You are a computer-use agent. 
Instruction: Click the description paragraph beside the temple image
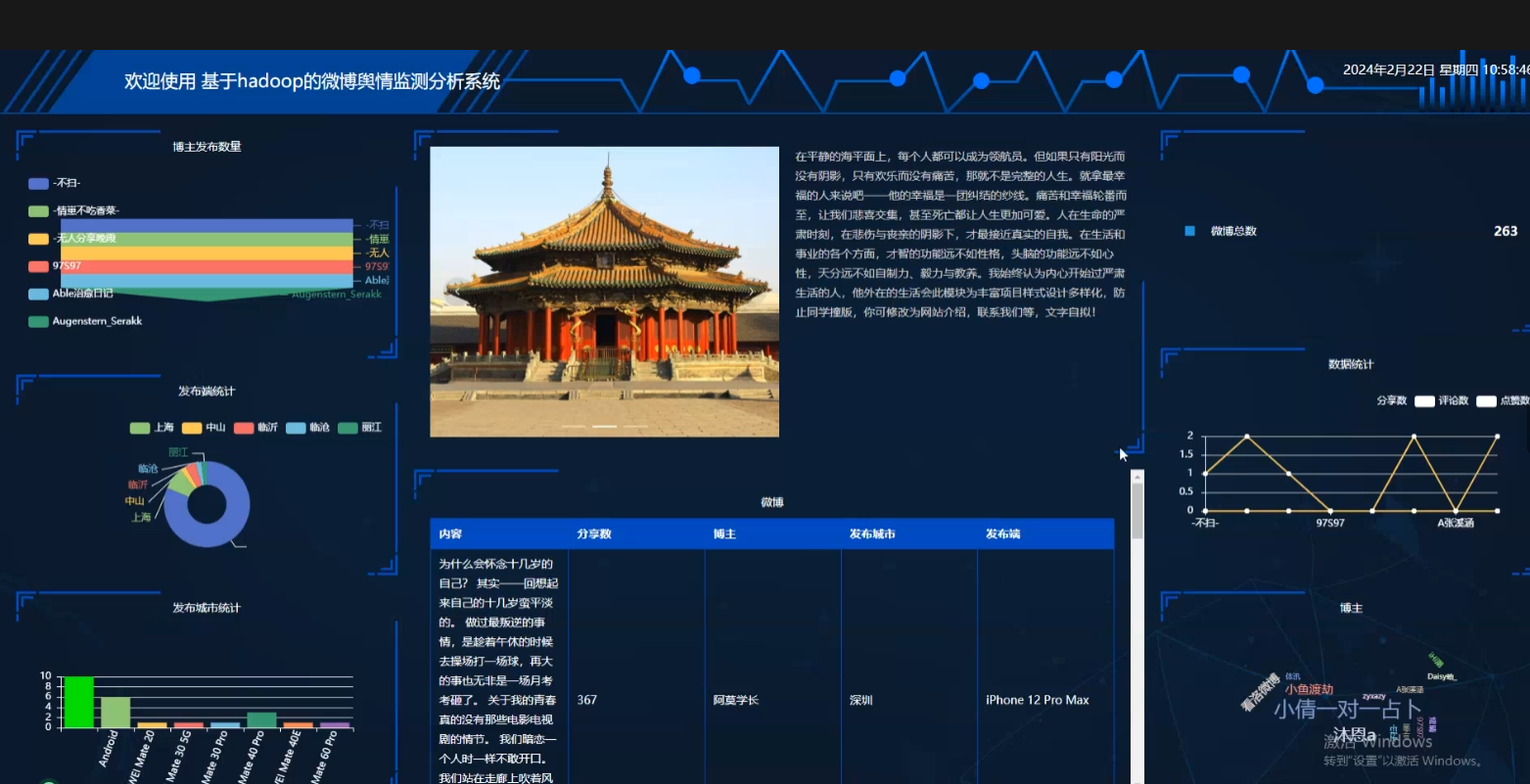960,234
